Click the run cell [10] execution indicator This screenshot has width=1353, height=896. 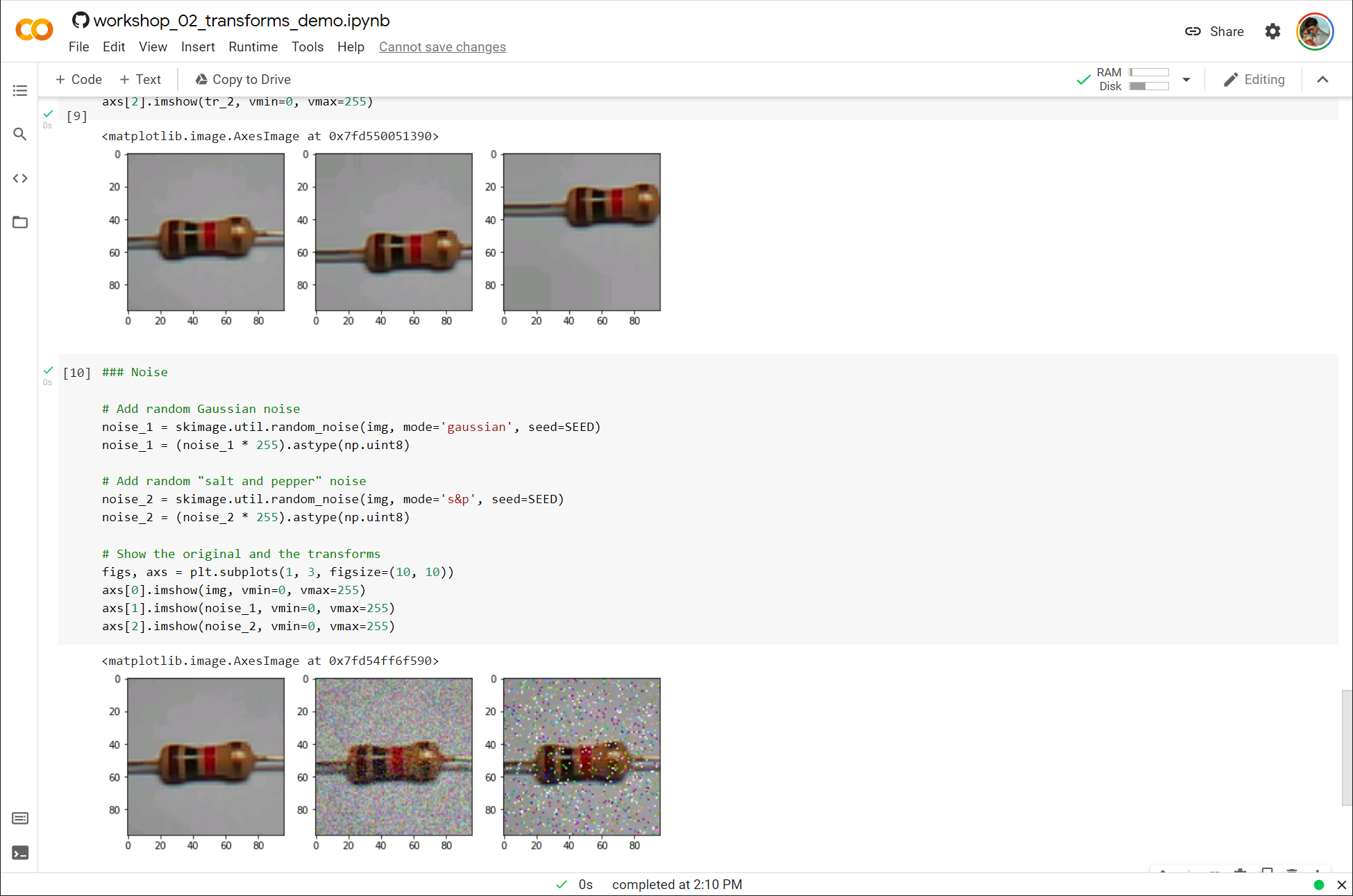[76, 373]
